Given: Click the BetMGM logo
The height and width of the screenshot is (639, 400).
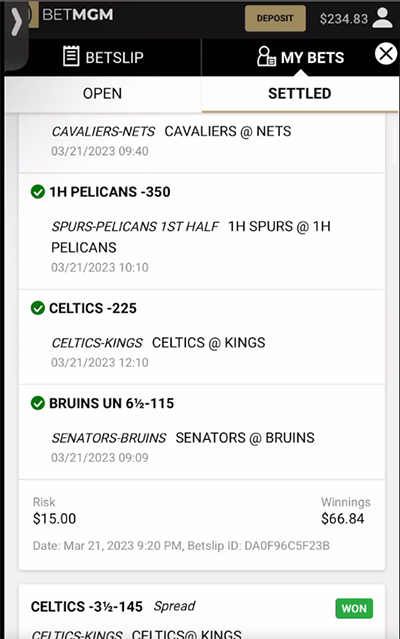Looking at the screenshot, I should 77,15.
